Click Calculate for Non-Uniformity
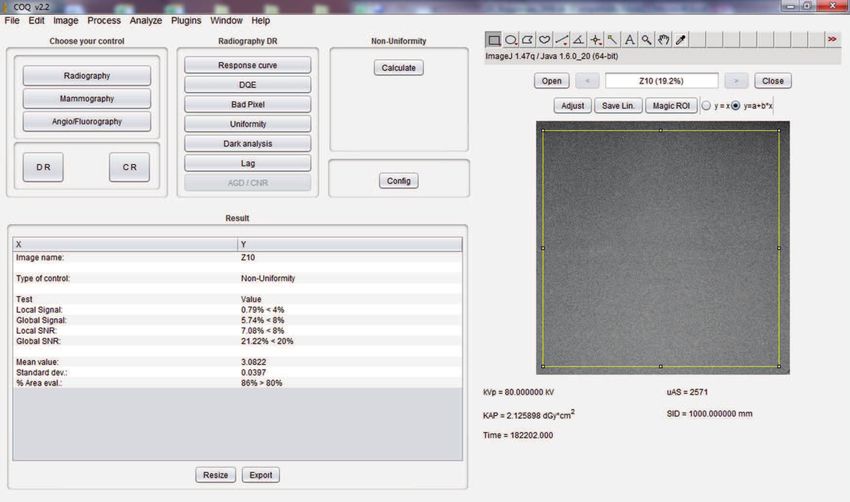 coord(398,68)
